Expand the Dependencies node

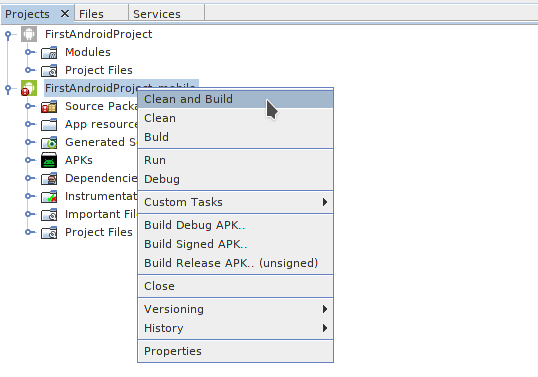coord(28,178)
